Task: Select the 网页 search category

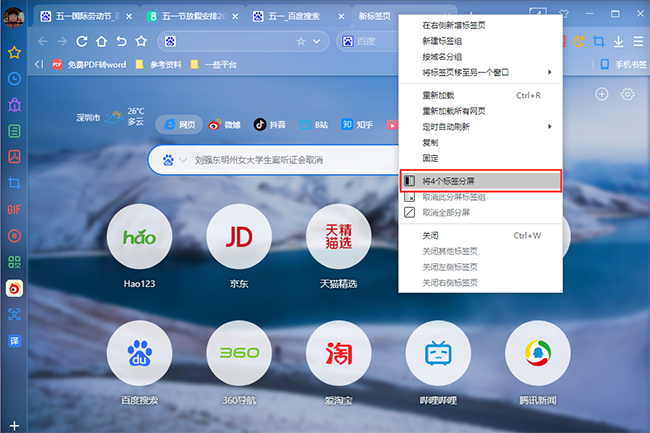Action: [x=179, y=124]
